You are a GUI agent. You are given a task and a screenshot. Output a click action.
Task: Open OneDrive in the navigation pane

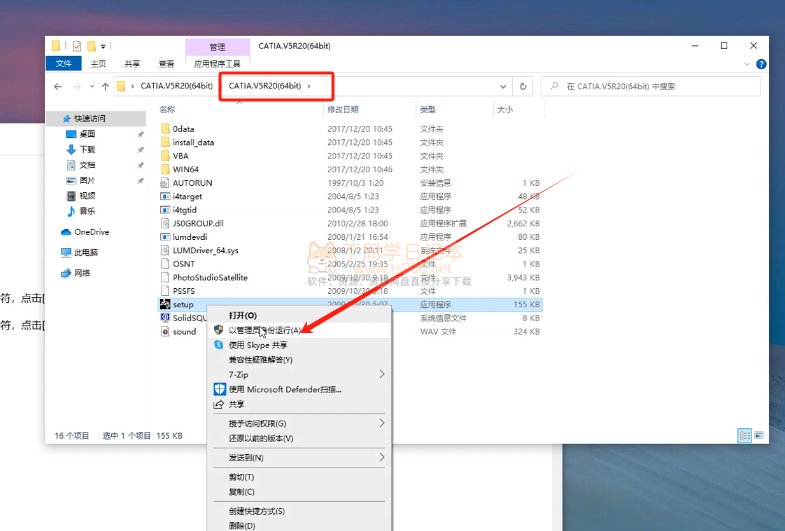pos(91,232)
